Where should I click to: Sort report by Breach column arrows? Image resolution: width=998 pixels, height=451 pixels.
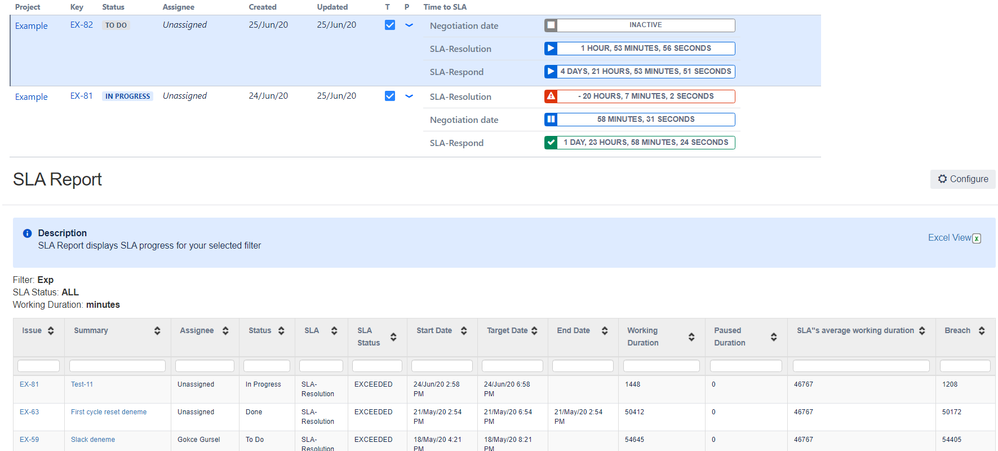click(980, 331)
